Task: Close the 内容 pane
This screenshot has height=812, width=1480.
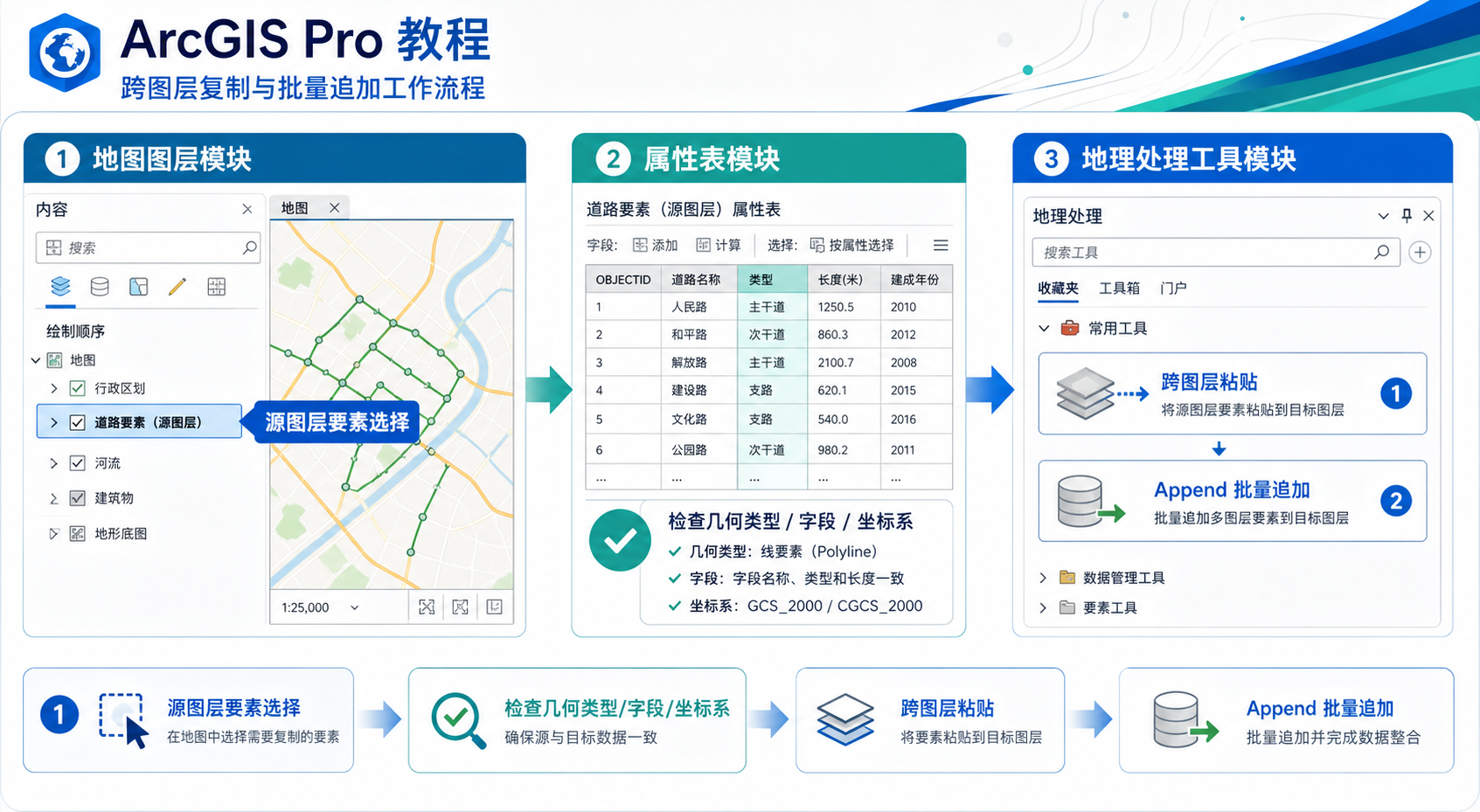Action: 247,209
